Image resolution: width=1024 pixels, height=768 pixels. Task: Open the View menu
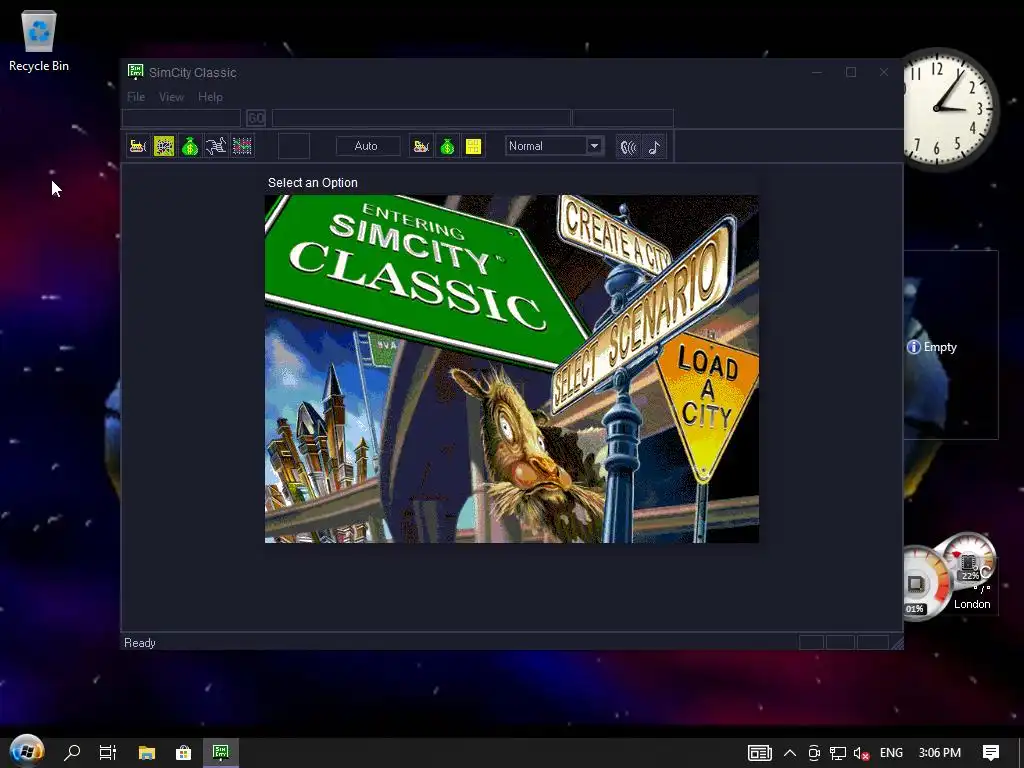[x=171, y=97]
